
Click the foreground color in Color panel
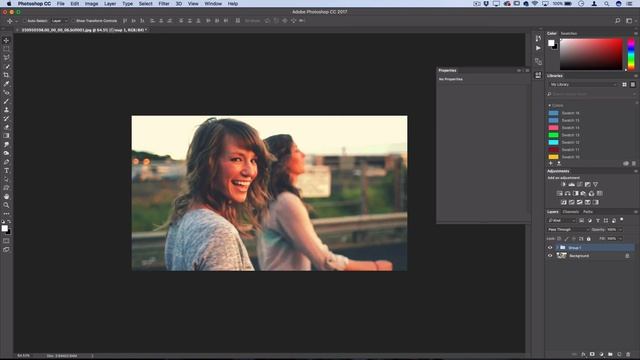pyautogui.click(x=551, y=43)
